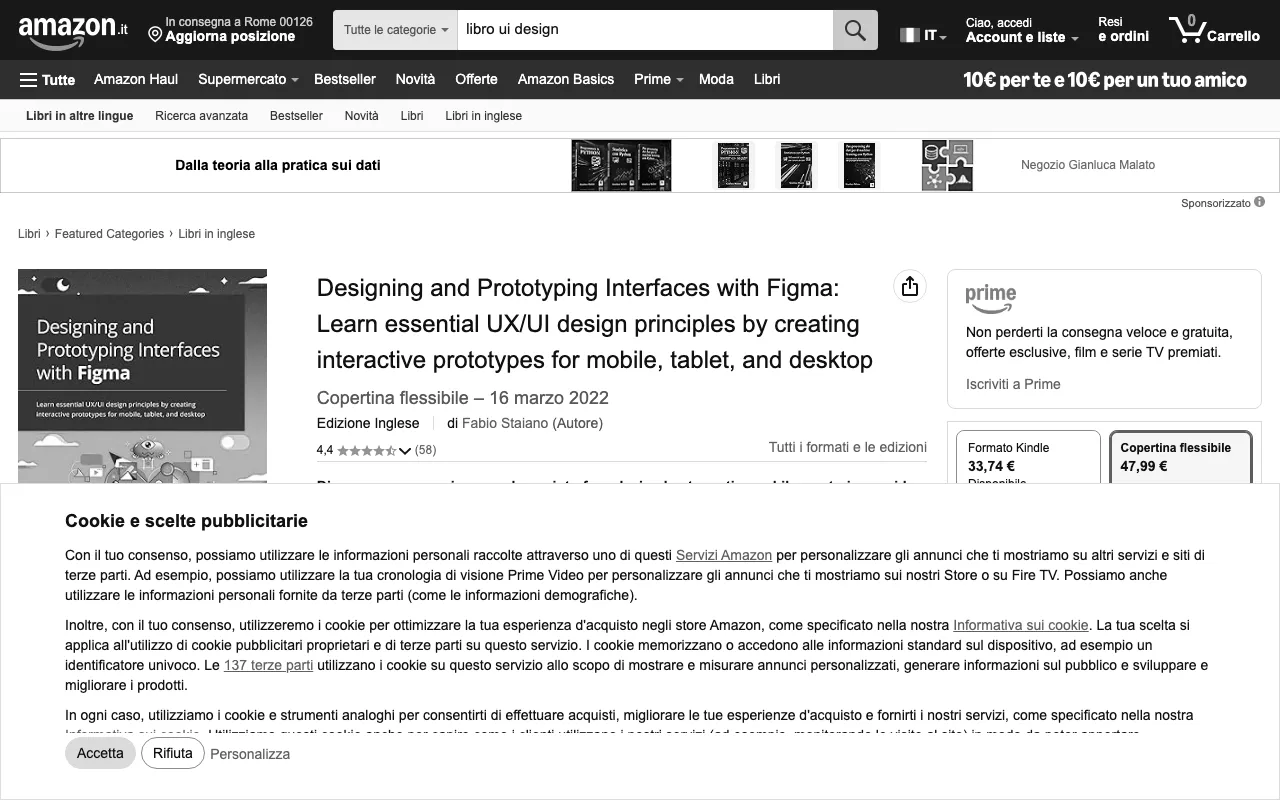This screenshot has width=1280, height=800.
Task: Click the Prime logo in sidebar
Action: (991, 298)
